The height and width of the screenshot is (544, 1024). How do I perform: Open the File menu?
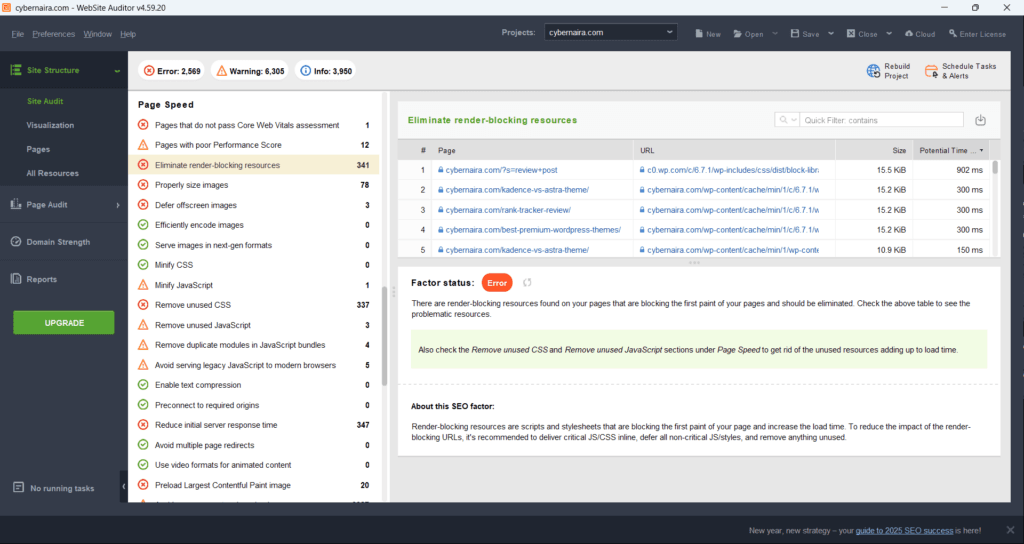tap(18, 34)
